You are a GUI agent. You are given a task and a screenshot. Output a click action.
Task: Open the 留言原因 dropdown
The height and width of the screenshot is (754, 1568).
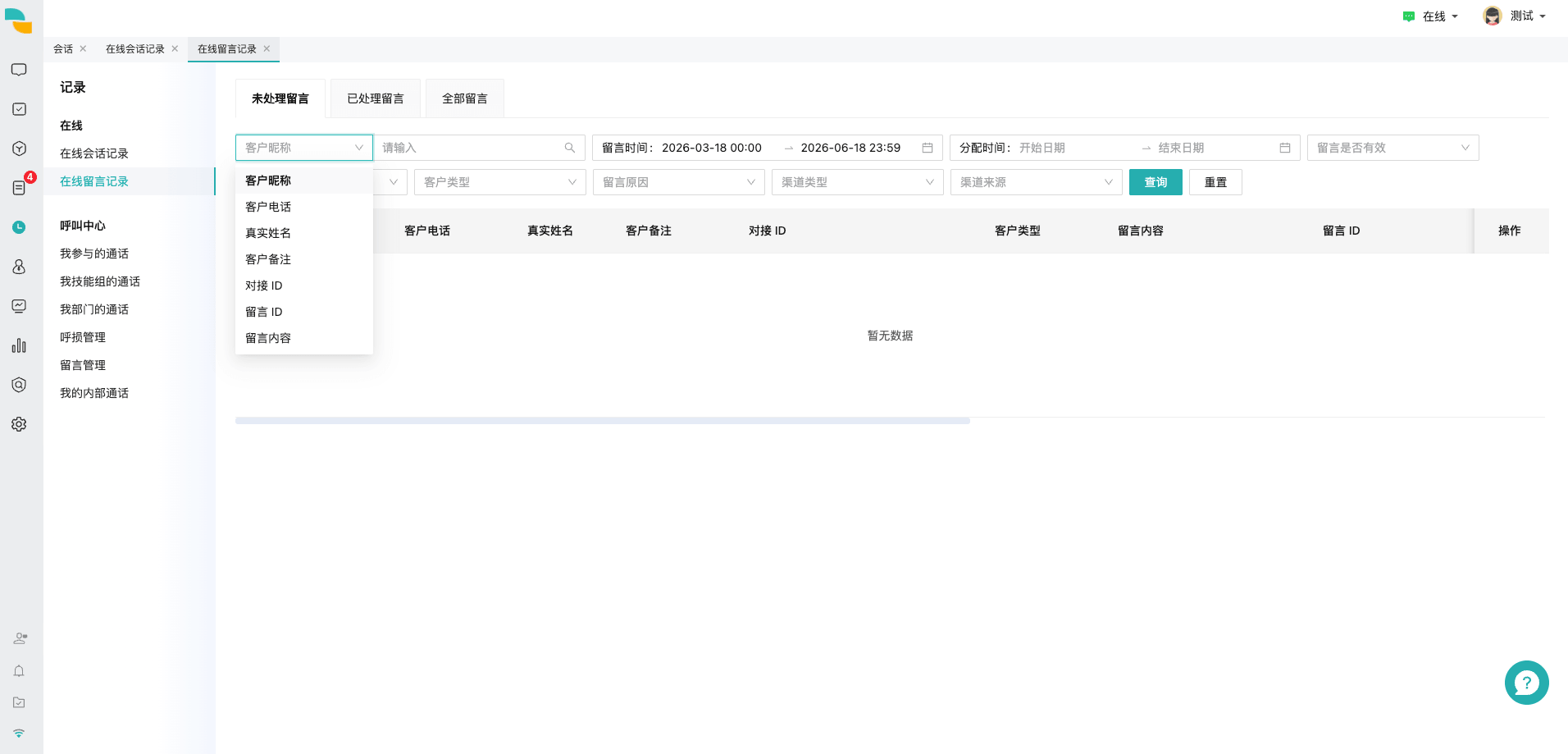point(679,182)
